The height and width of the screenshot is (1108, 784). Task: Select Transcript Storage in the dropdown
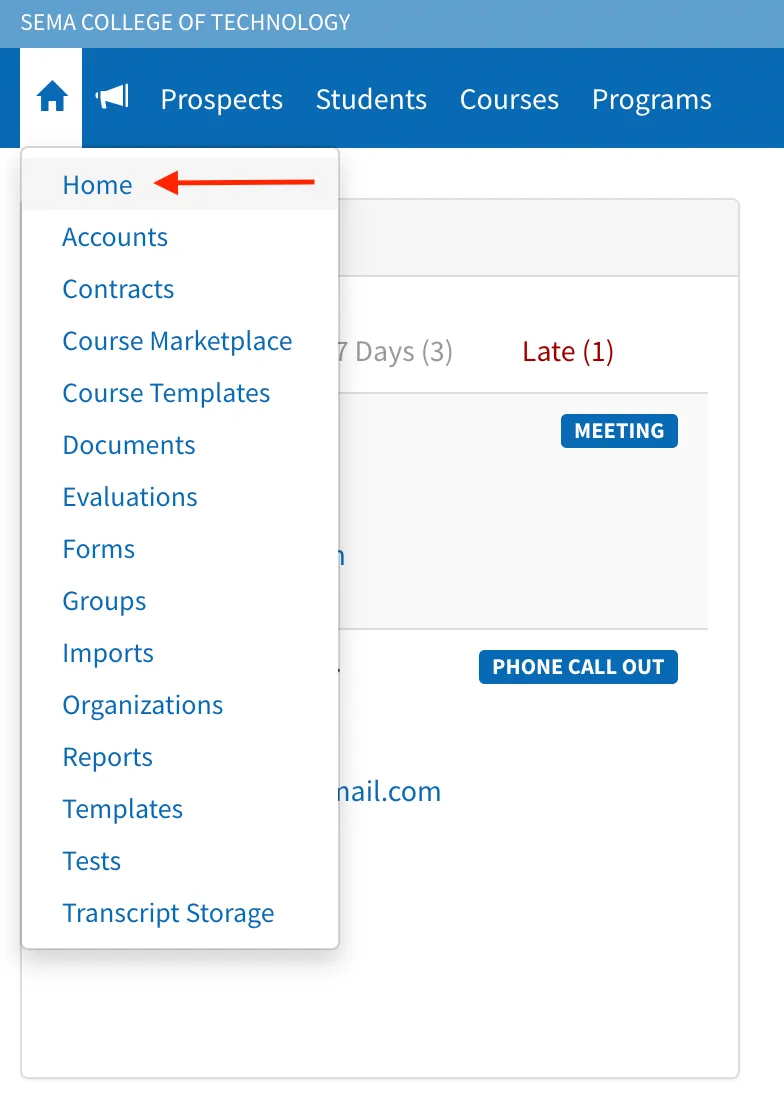(168, 912)
